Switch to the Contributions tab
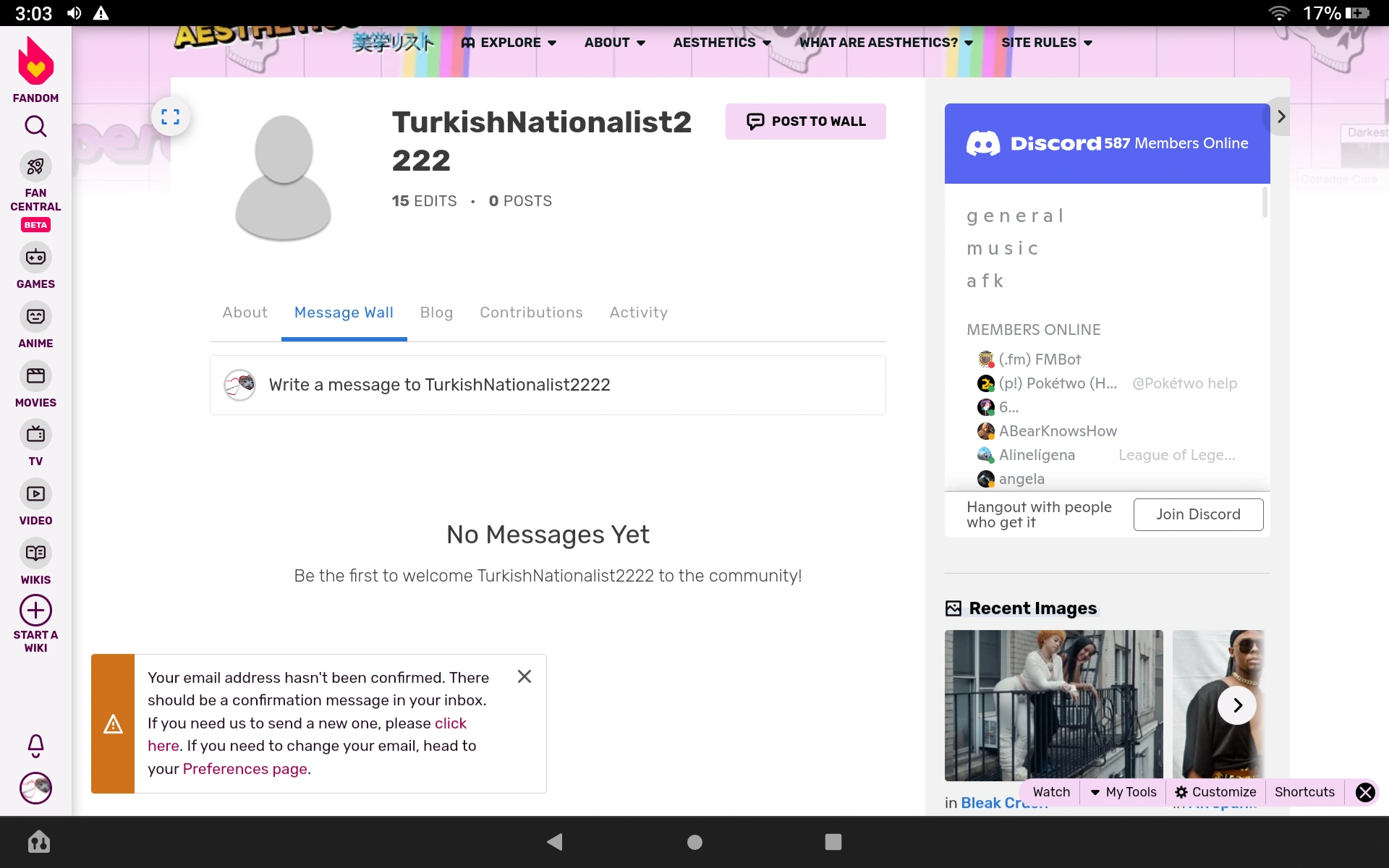The image size is (1389, 868). [x=531, y=312]
